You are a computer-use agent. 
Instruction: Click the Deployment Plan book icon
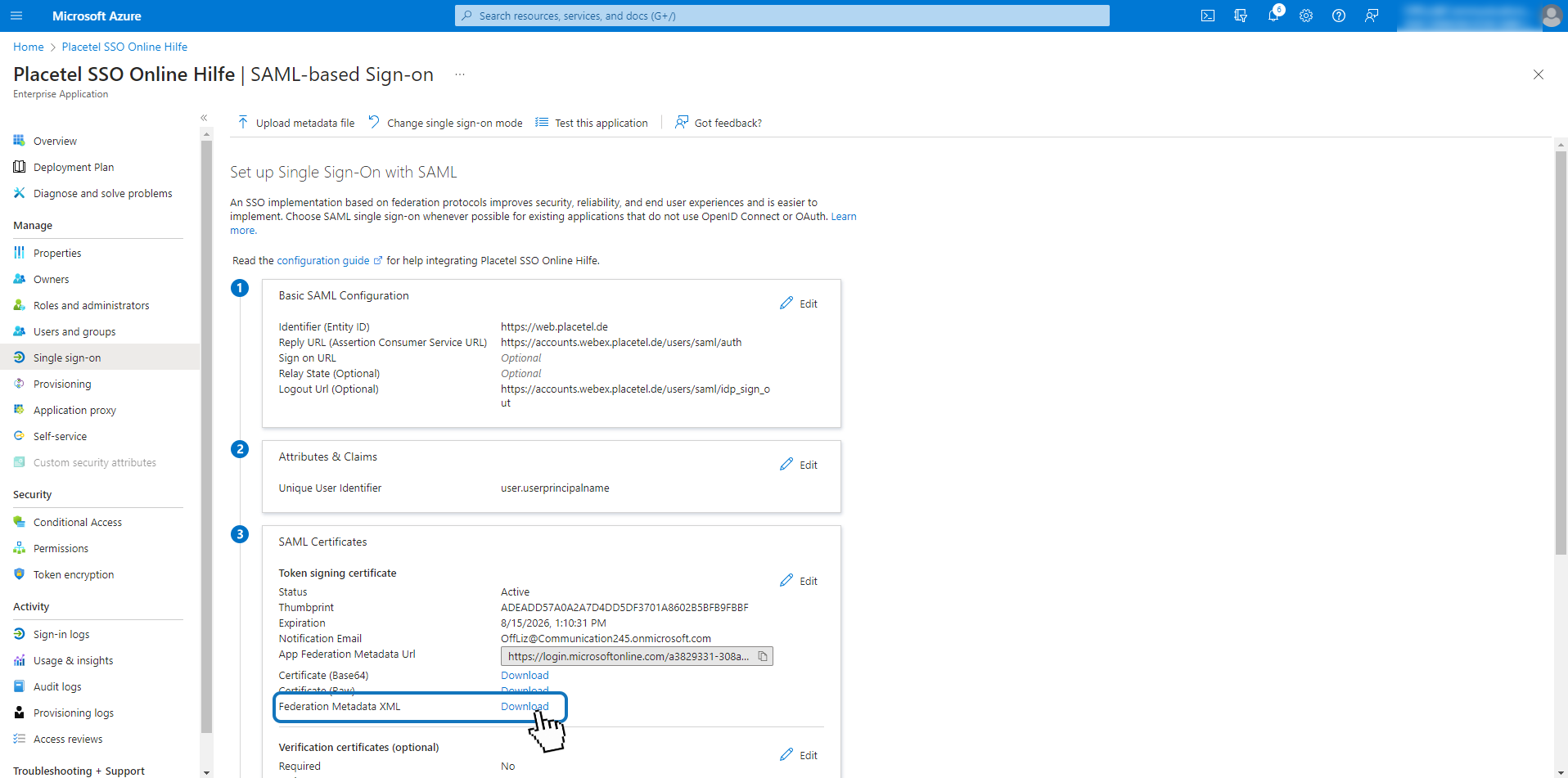point(19,166)
